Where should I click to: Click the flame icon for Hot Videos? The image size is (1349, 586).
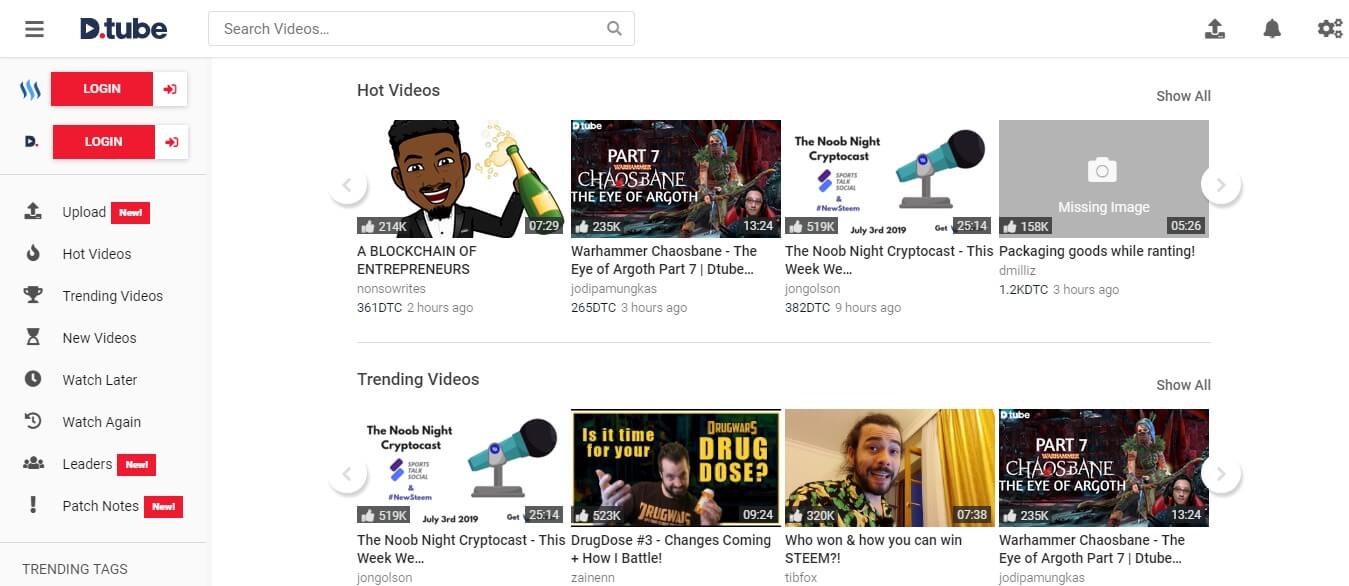(33, 253)
